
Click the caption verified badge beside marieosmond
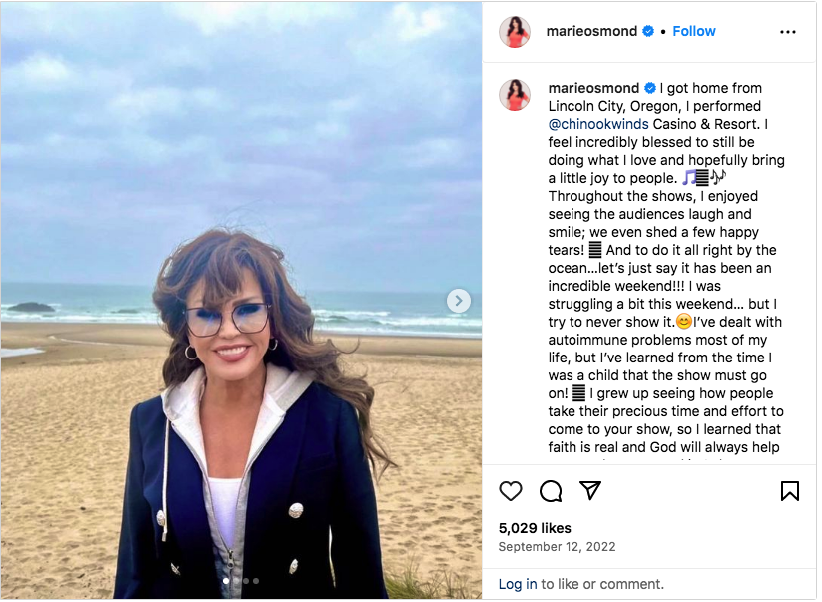[x=650, y=88]
